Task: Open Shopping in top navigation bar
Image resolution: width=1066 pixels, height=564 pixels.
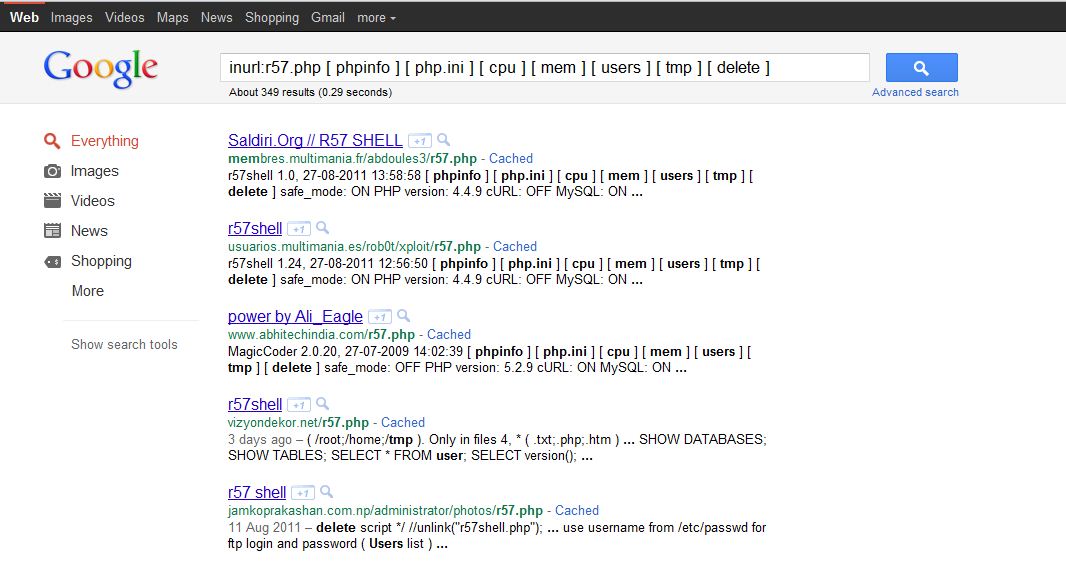Action: click(x=272, y=18)
